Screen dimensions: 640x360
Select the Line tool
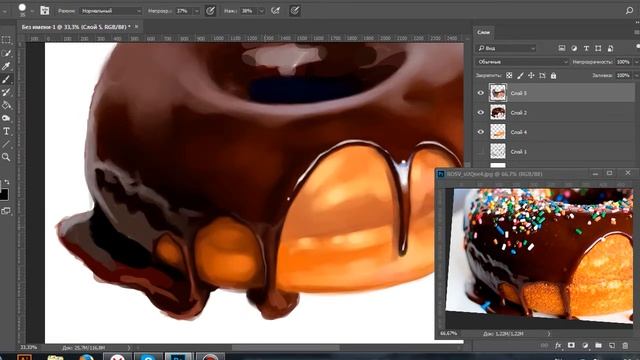click(6, 144)
